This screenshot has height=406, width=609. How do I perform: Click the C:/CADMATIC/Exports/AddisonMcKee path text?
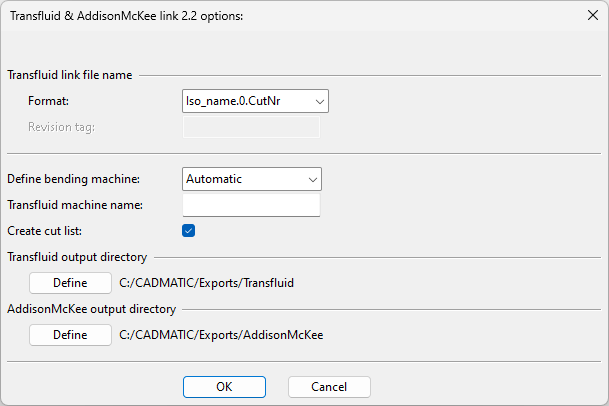coord(221,335)
